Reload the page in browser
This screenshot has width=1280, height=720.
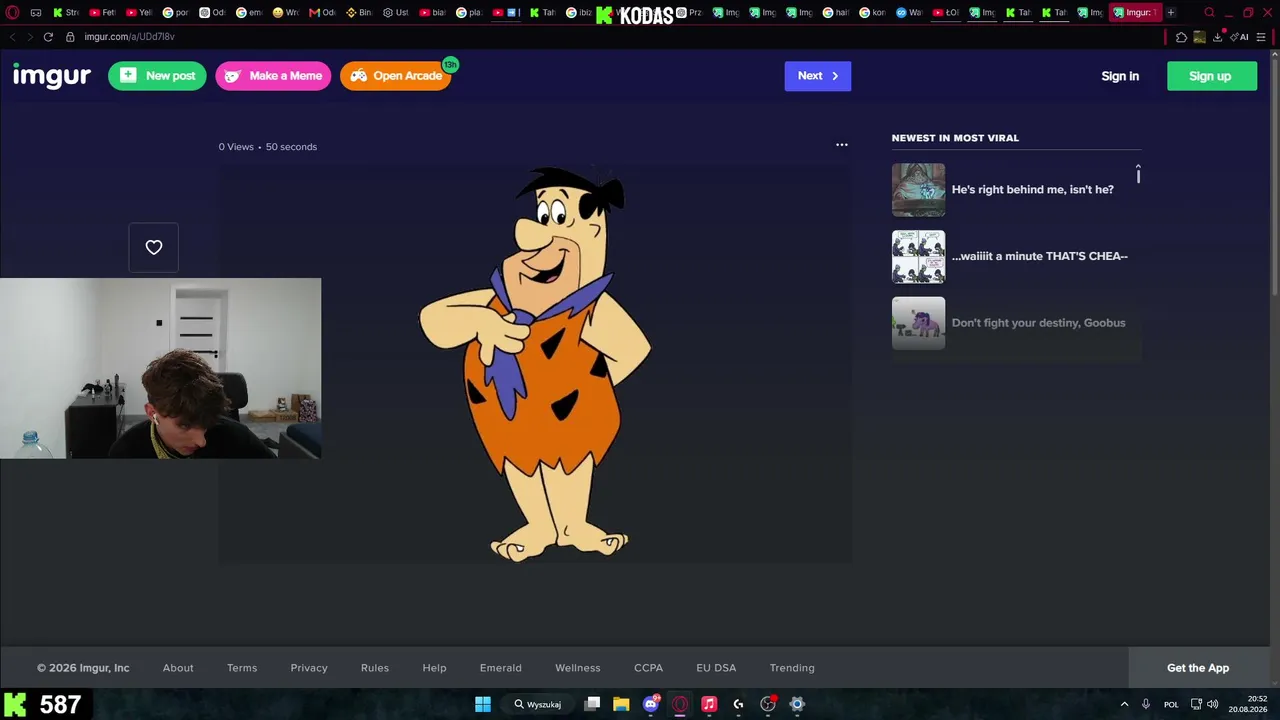48,37
